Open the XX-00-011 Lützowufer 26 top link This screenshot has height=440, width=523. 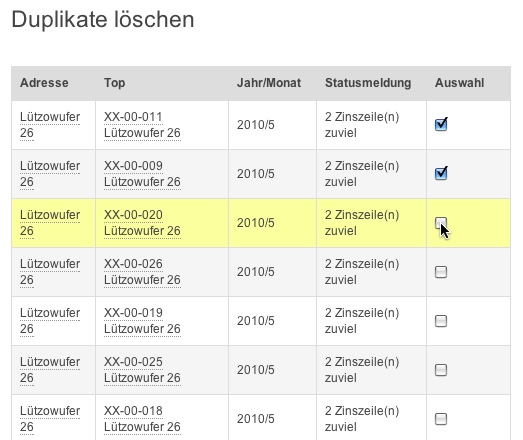click(142, 125)
